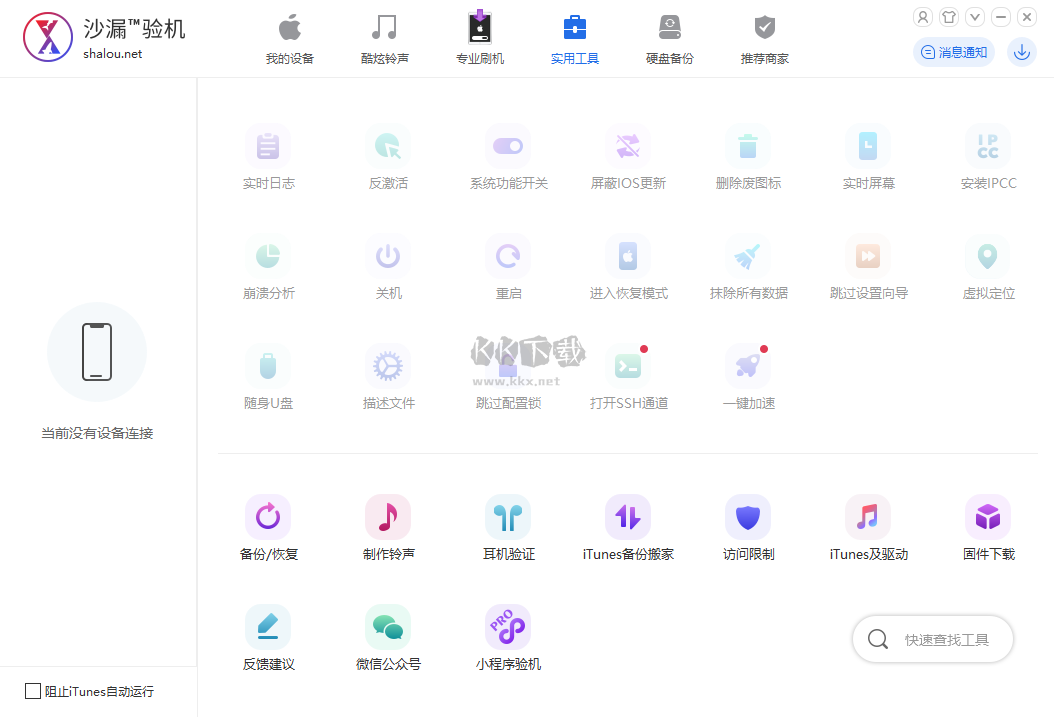Image resolution: width=1054 pixels, height=717 pixels.
Task: Launch the 制作铃声 ringtone maker
Action: pos(388,517)
